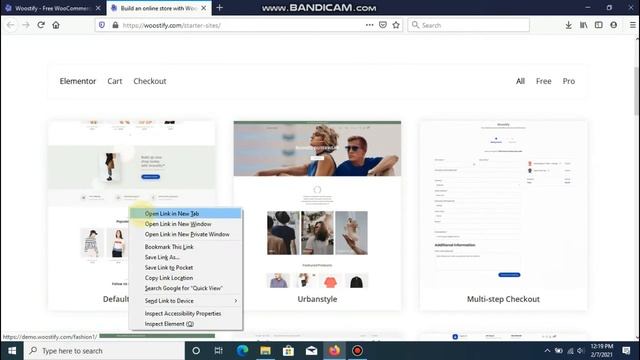This screenshot has height=360, width=640.
Task: Expand 'Send Link to Device' submenu
Action: [186, 301]
